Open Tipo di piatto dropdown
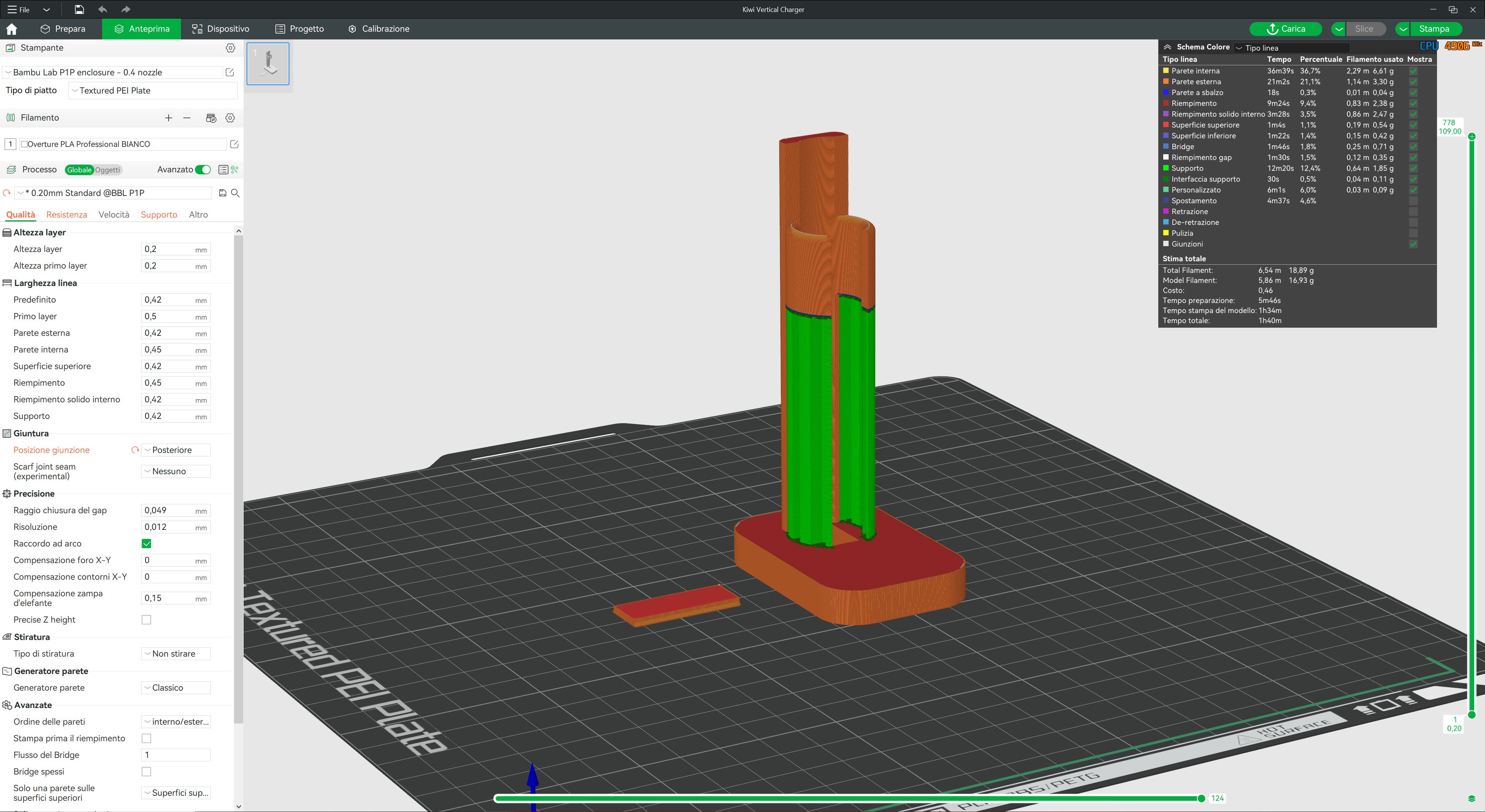Screen dimensions: 1485x812 pos(153,90)
